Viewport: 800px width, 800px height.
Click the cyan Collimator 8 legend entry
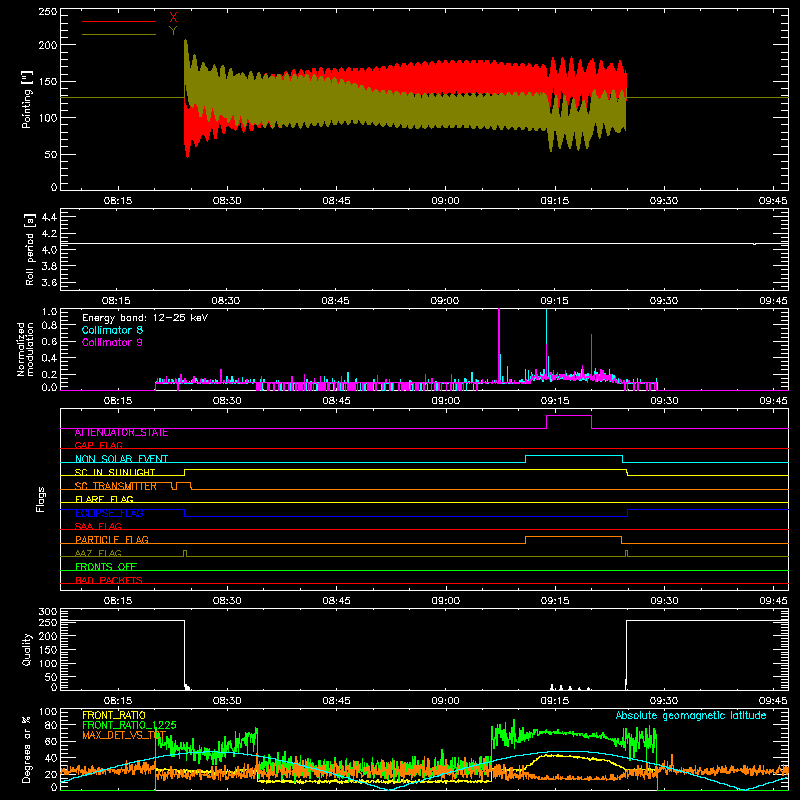point(112,330)
